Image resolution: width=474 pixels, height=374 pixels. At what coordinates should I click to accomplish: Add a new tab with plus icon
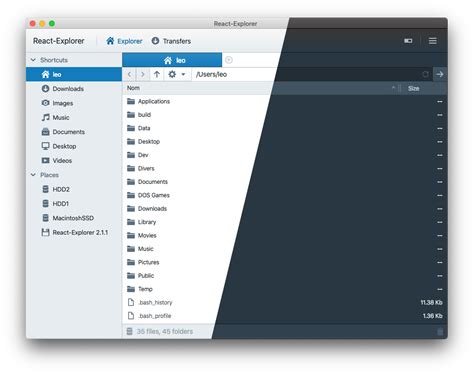(x=229, y=60)
